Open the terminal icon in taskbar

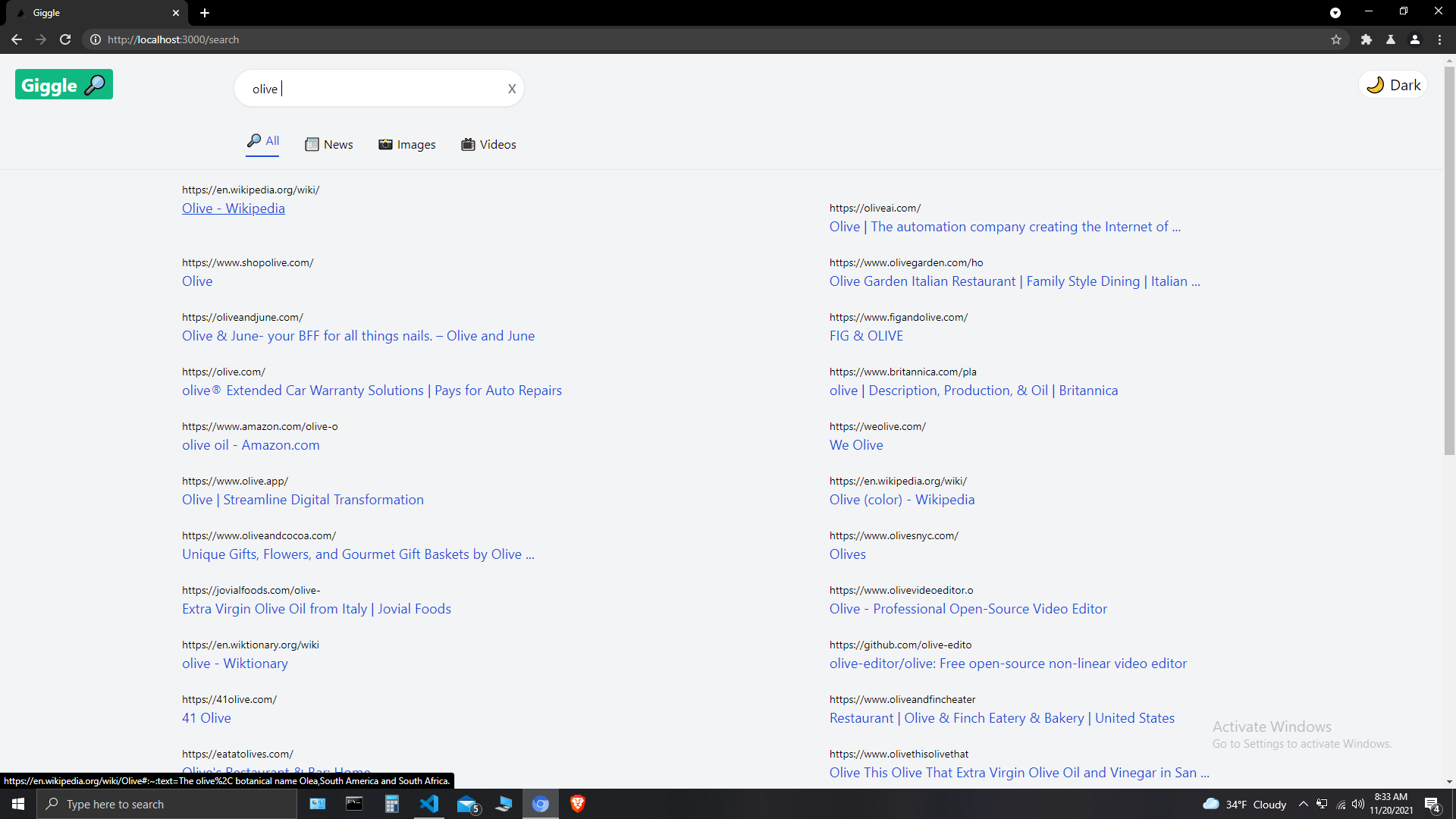point(354,804)
